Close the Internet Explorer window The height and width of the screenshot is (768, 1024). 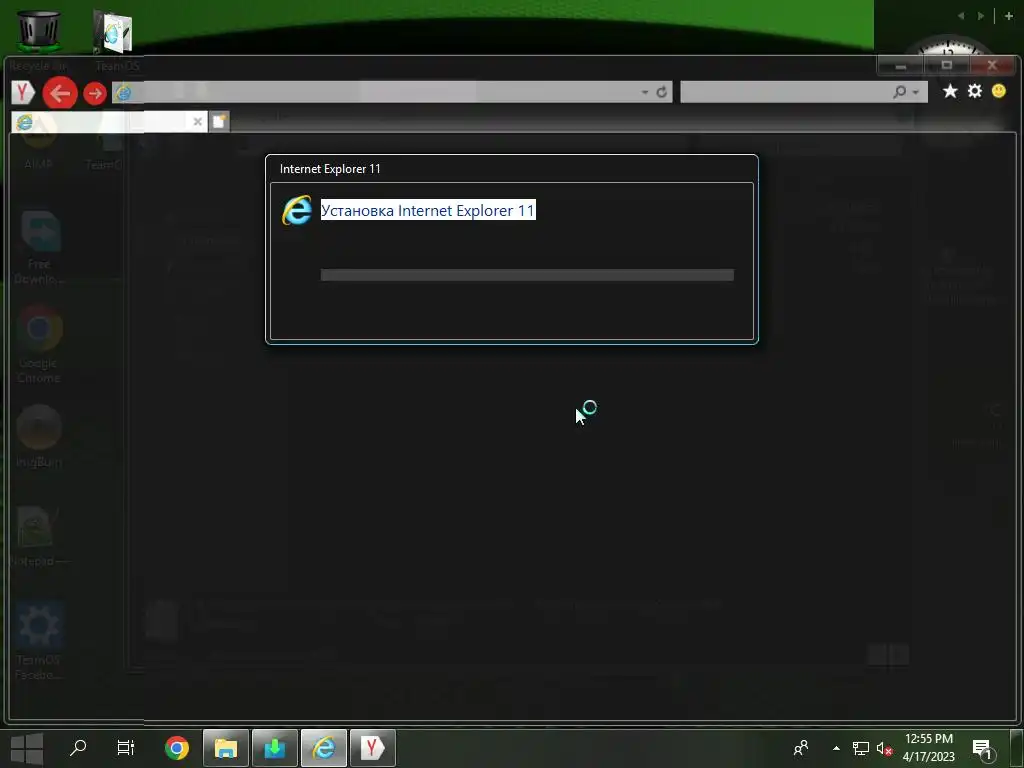tap(993, 65)
